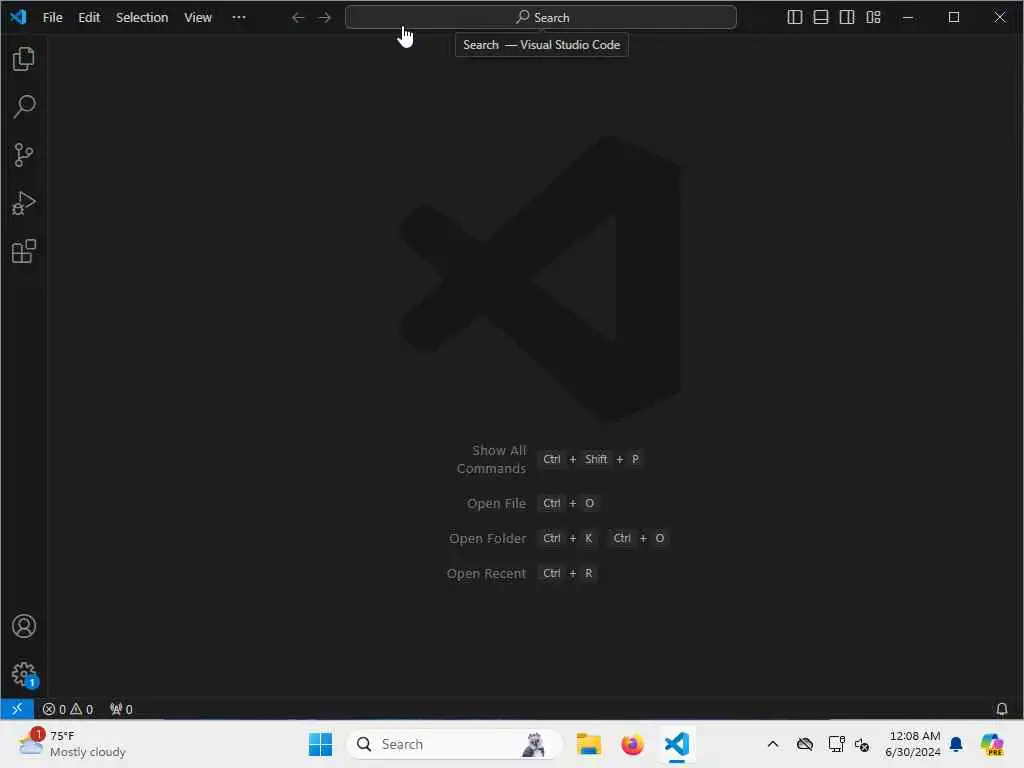
Task: Open the Extensions view
Action: coord(24,251)
